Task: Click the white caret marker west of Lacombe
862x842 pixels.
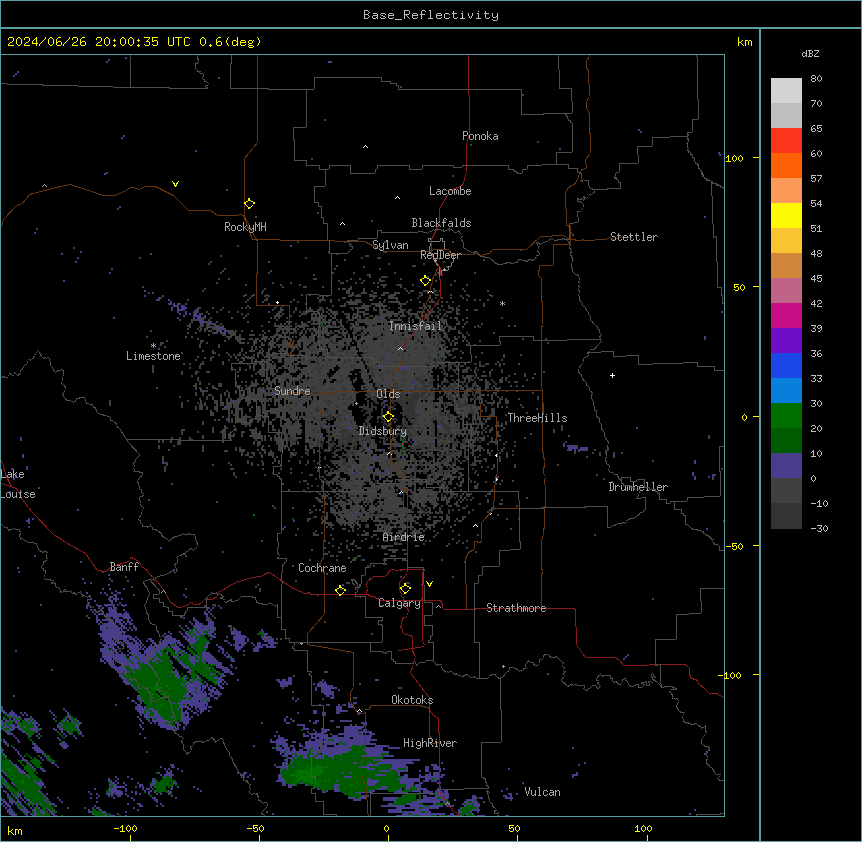Action: pos(397,197)
